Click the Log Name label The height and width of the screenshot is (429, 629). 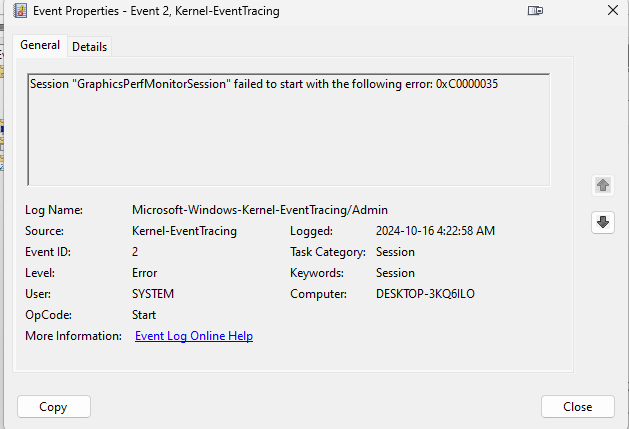click(x=54, y=210)
